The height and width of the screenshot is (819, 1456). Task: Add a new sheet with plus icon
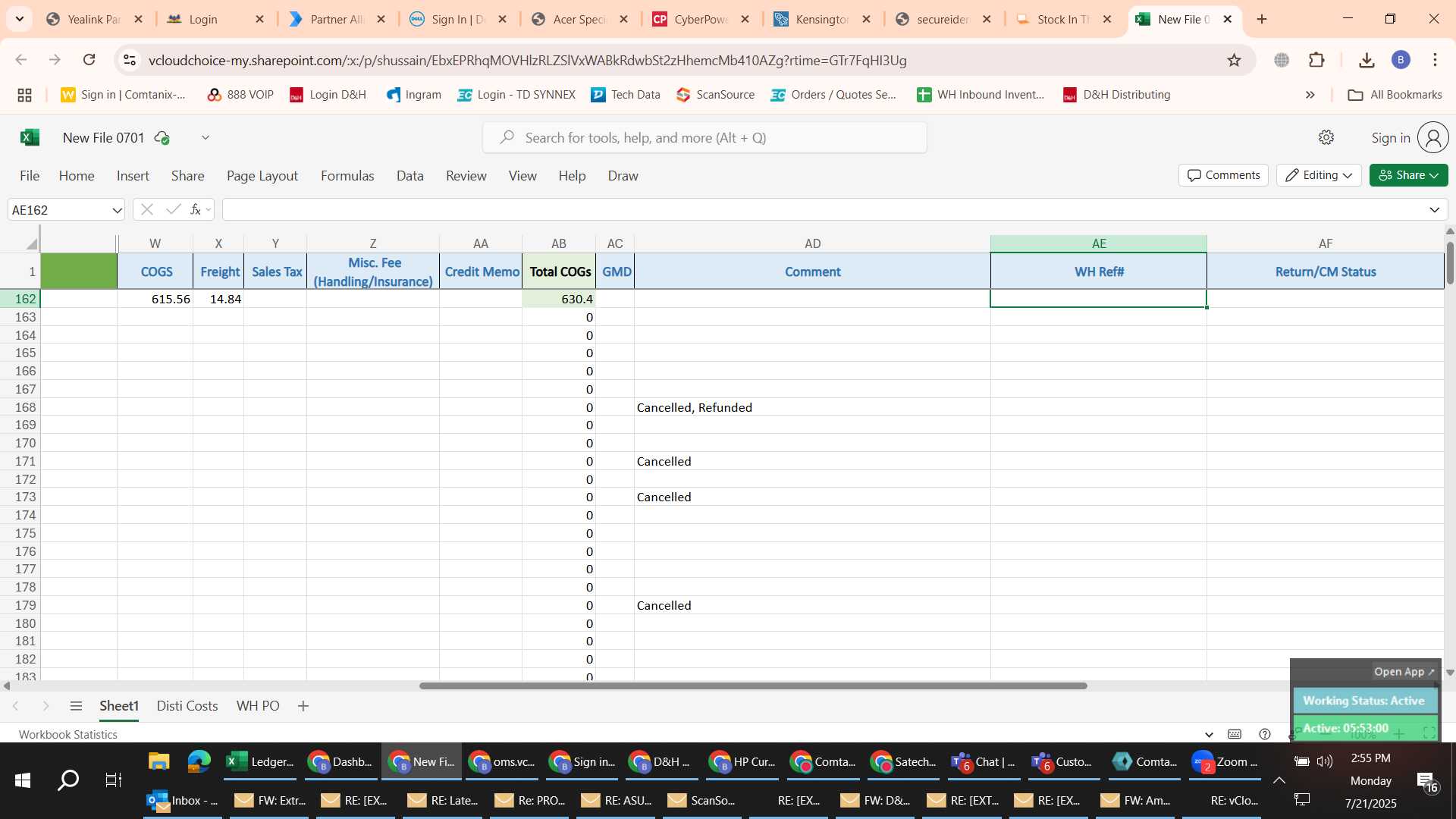point(303,706)
